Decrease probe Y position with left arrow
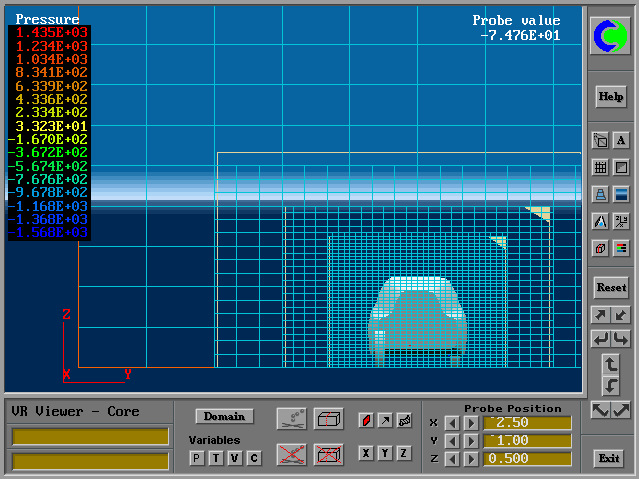Image resolution: width=639 pixels, height=479 pixels. click(x=451, y=441)
